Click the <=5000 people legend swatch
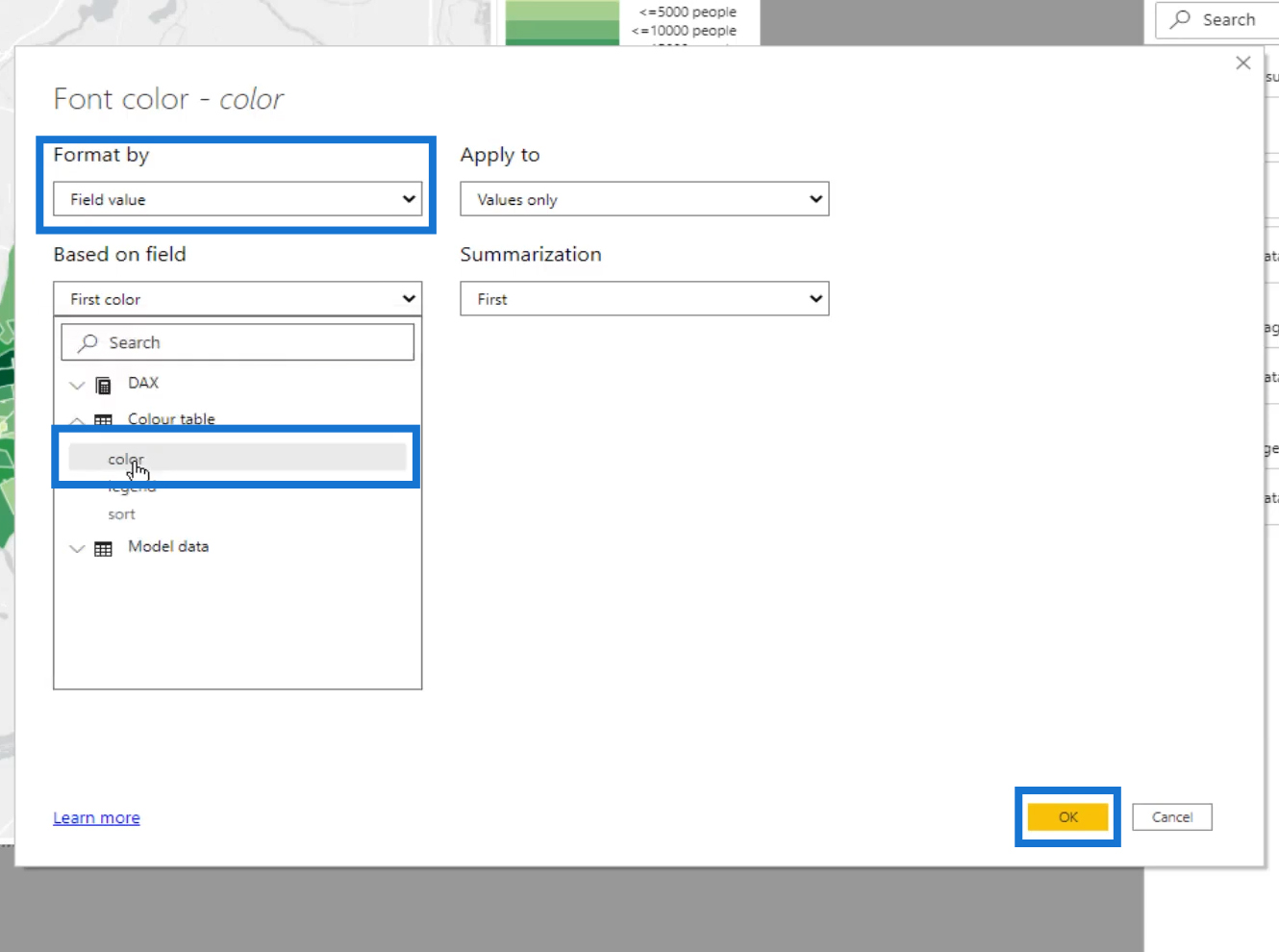Viewport: 1279px width, 952px height. pyautogui.click(x=563, y=11)
